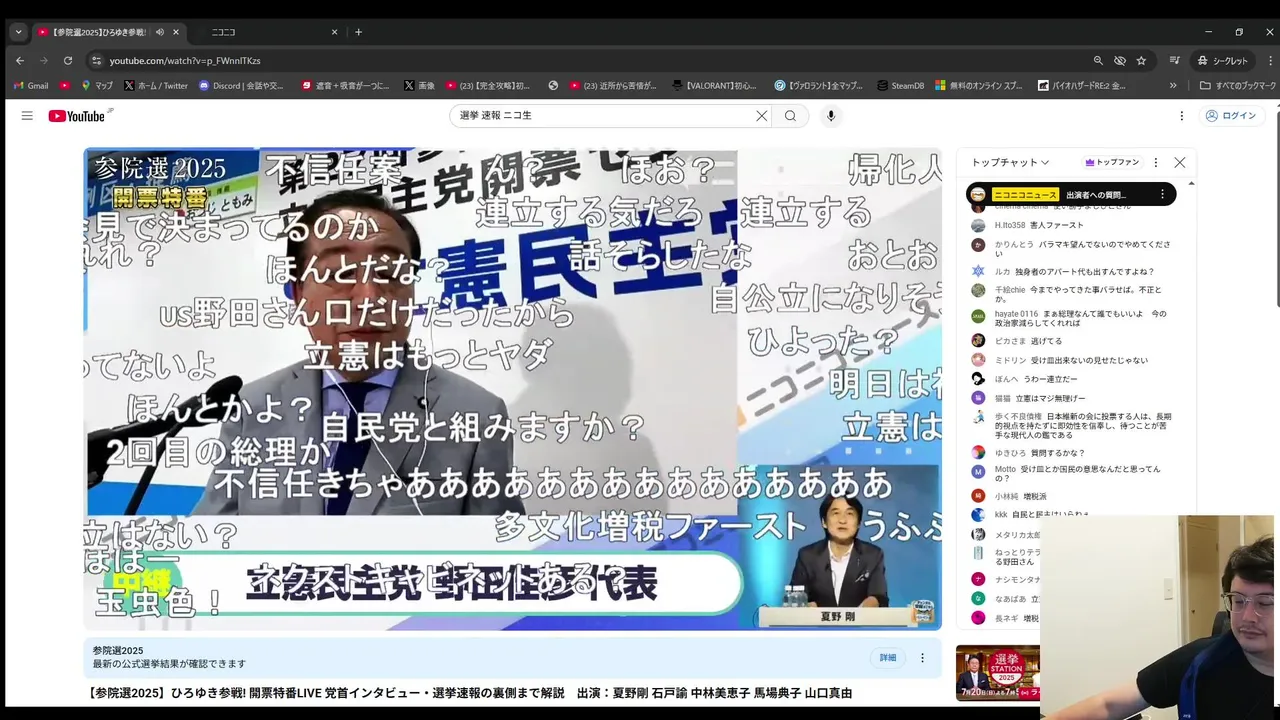Image resolution: width=1280 pixels, height=720 pixels.
Task: Open 無料のオンライン bookmark
Action: point(979,86)
